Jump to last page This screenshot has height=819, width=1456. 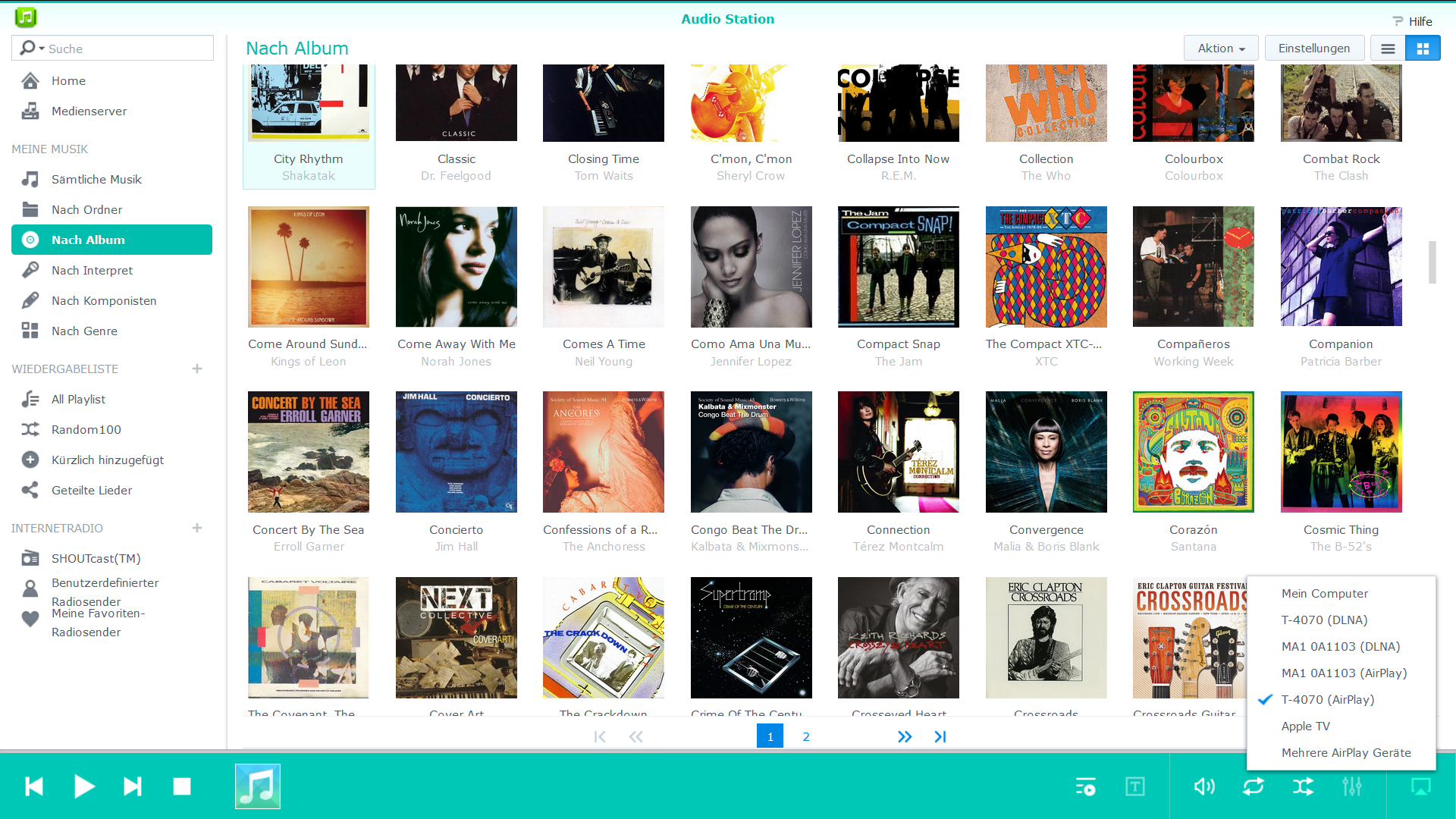(940, 736)
